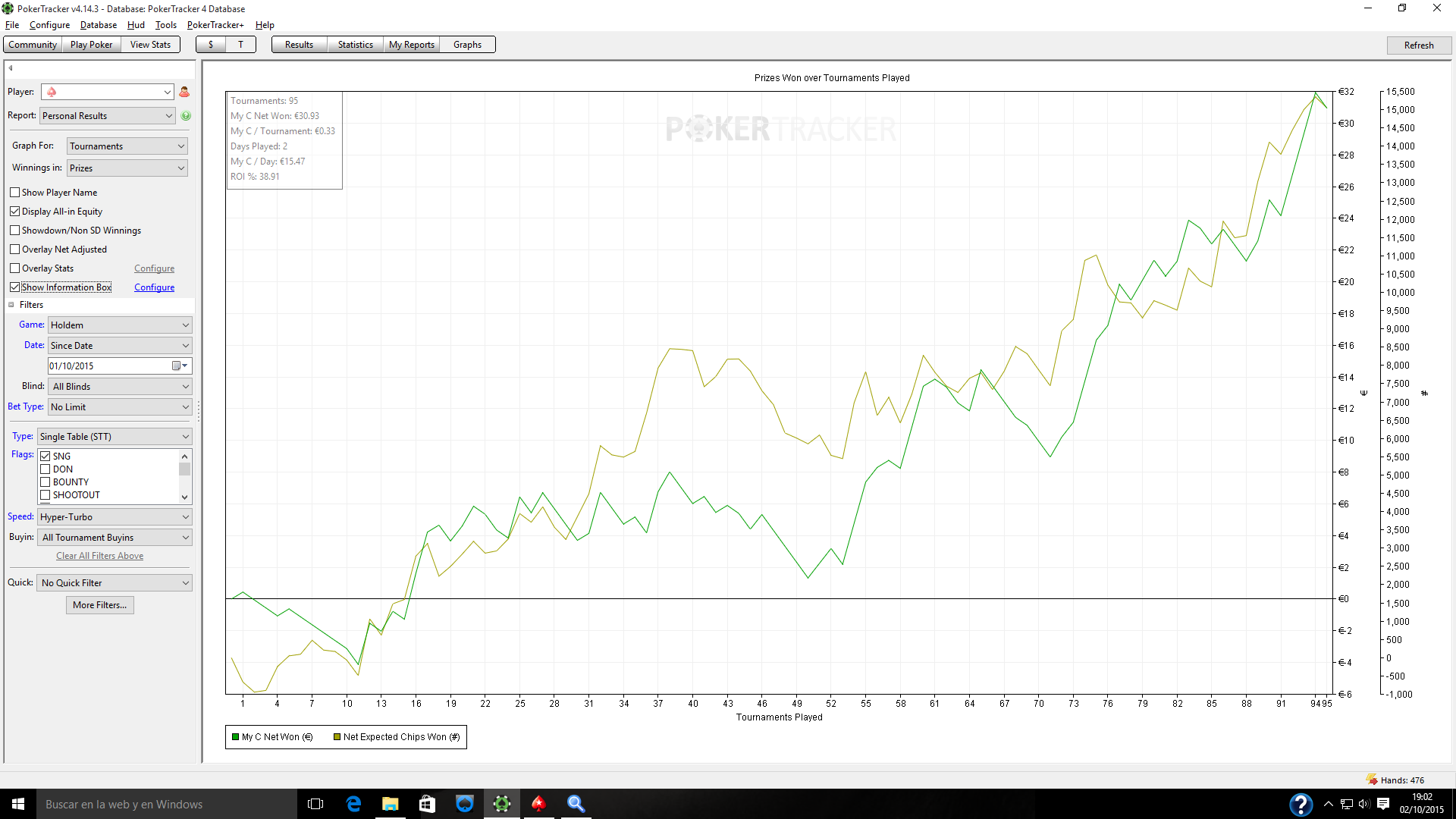
Task: Uncheck Display All-in Equity
Action: pyautogui.click(x=14, y=212)
